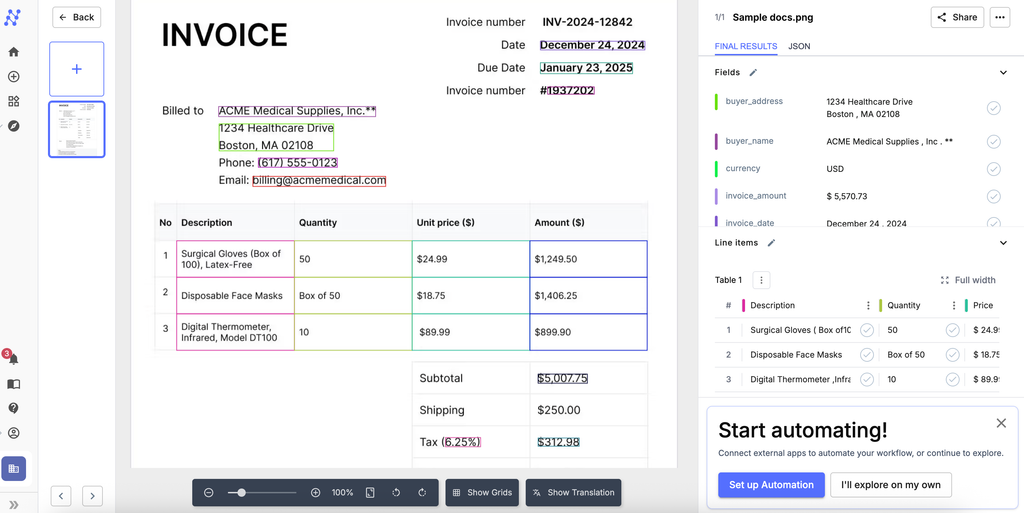
Task: Click the Share button
Action: (957, 17)
